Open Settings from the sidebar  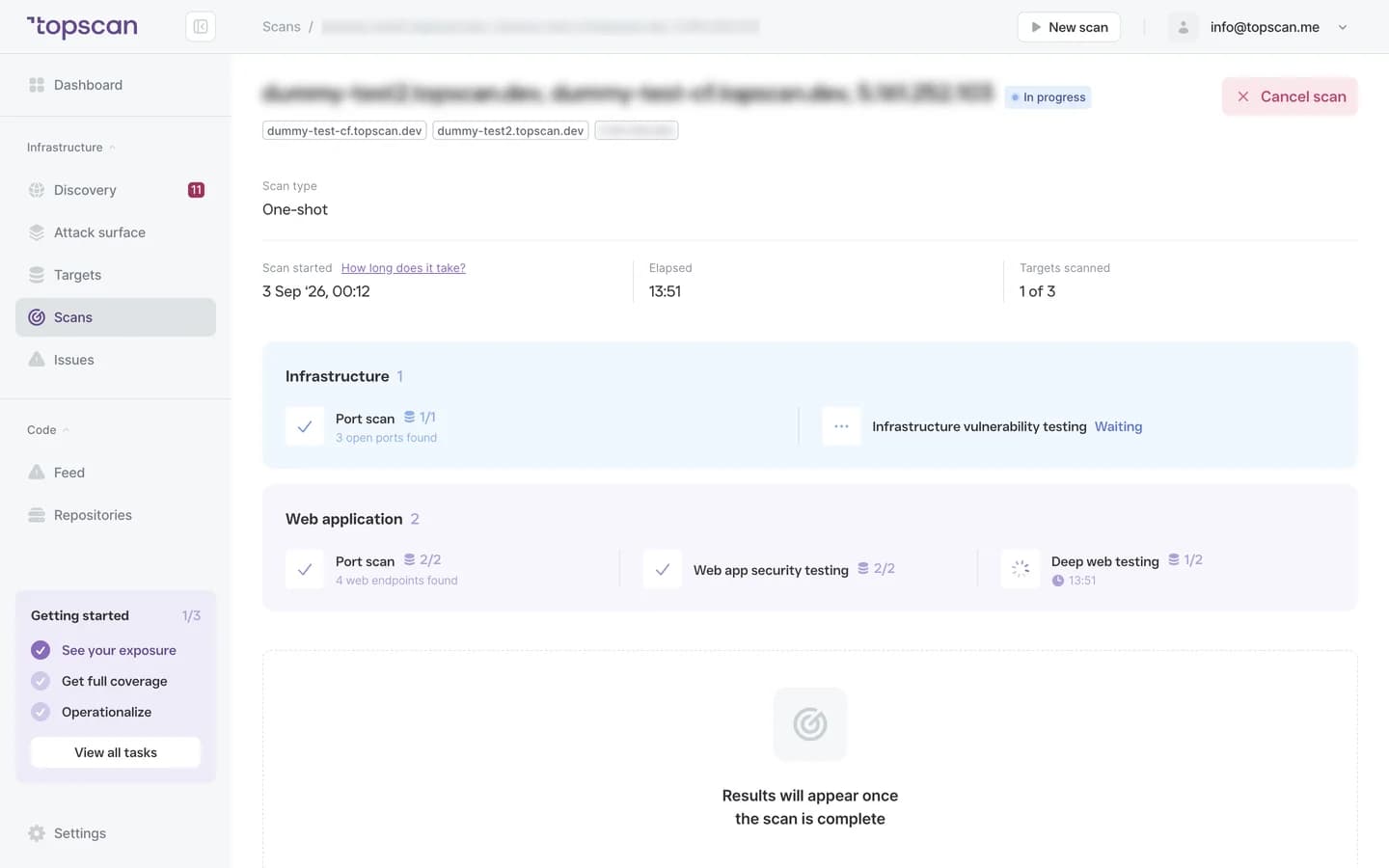click(x=116, y=833)
